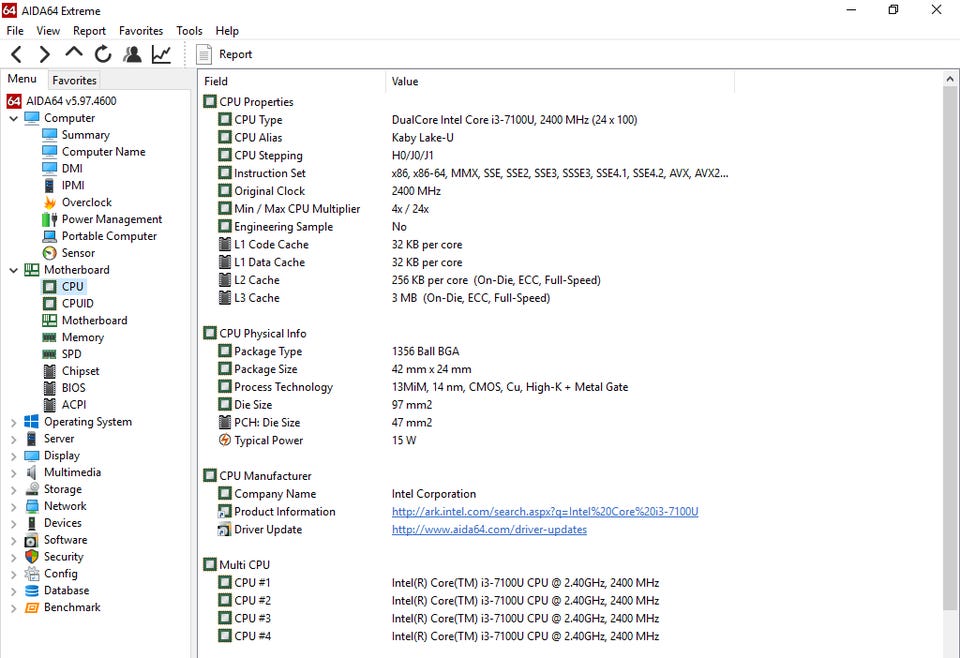Open the aida64 driver-updates link
Screen dimensions: 960x658
(x=489, y=530)
